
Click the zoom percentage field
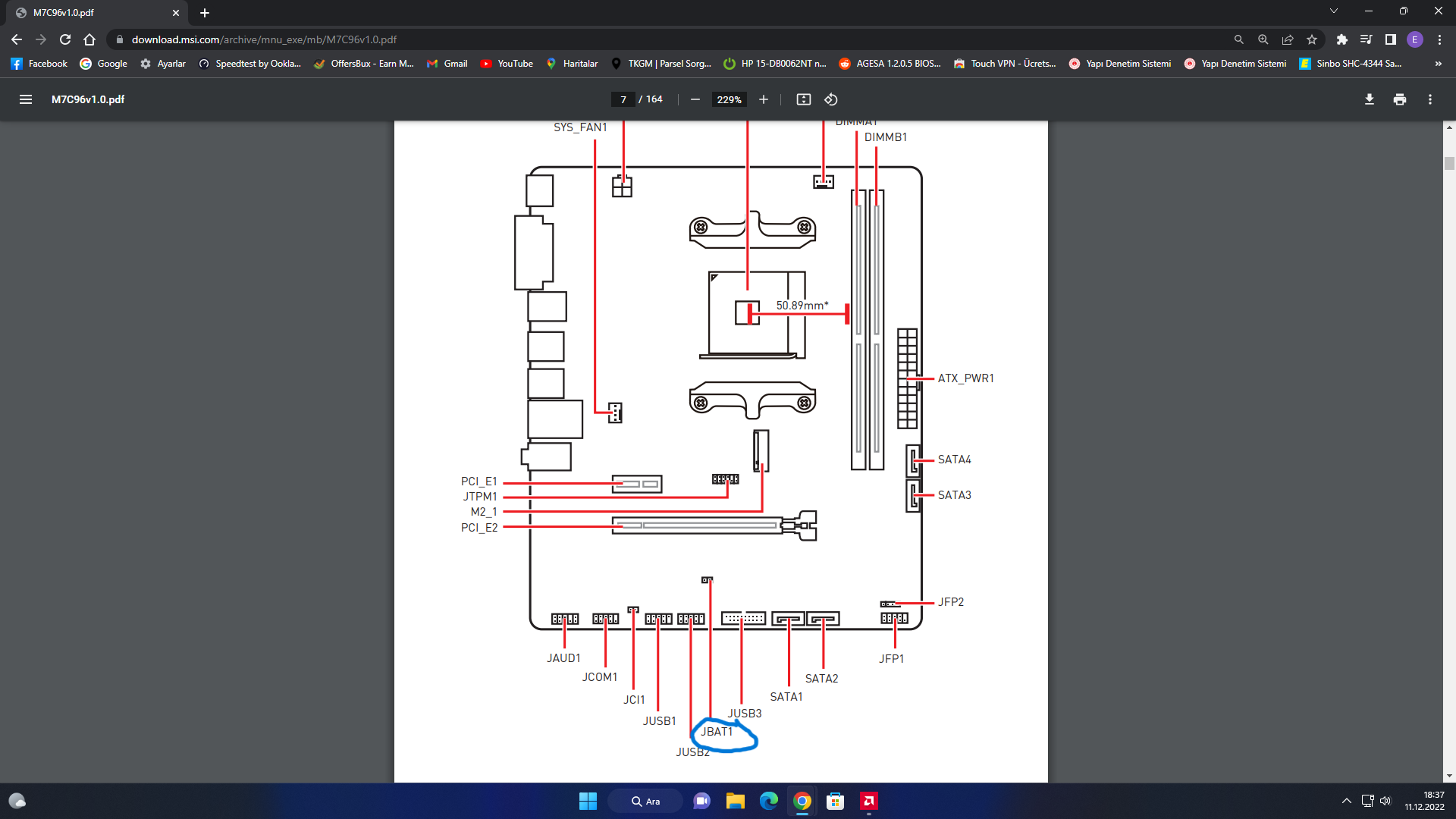(x=729, y=99)
